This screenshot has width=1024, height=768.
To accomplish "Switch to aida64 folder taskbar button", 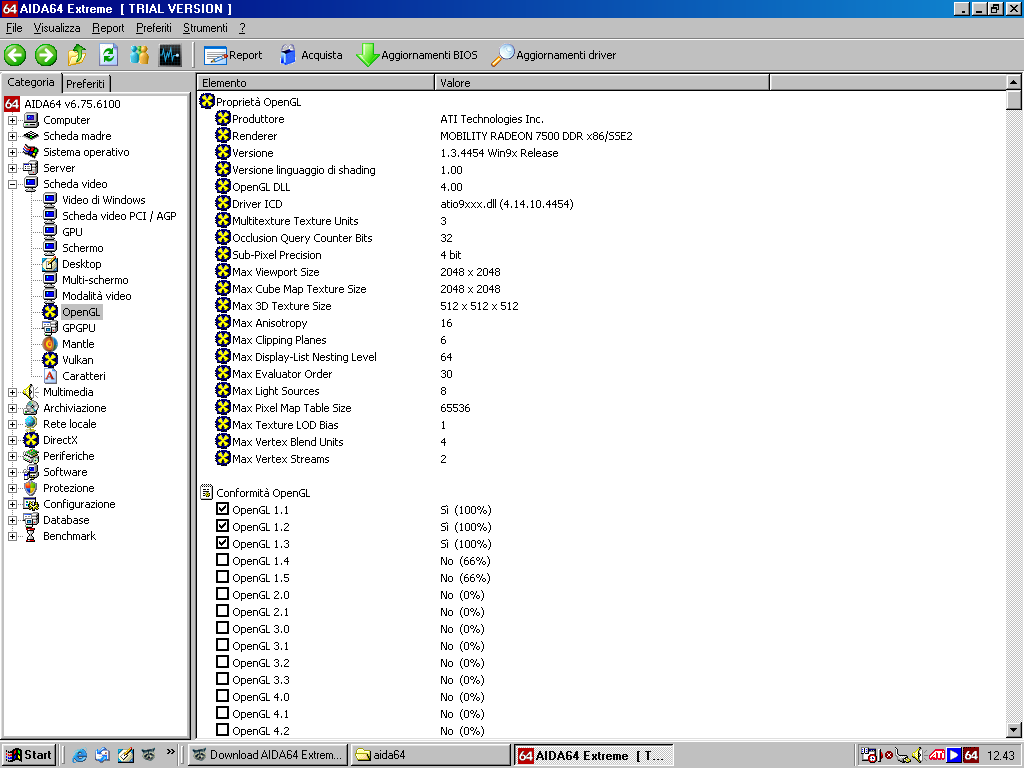I will pyautogui.click(x=430, y=755).
